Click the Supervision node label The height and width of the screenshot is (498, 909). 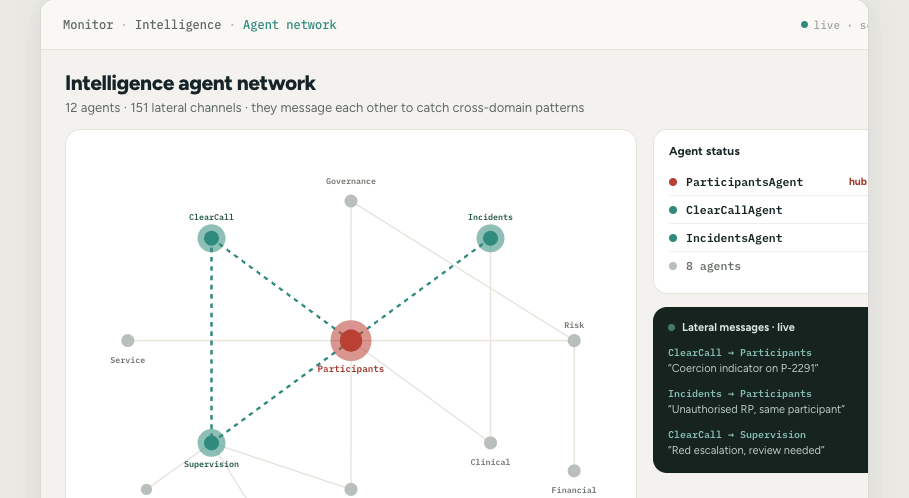point(211,464)
